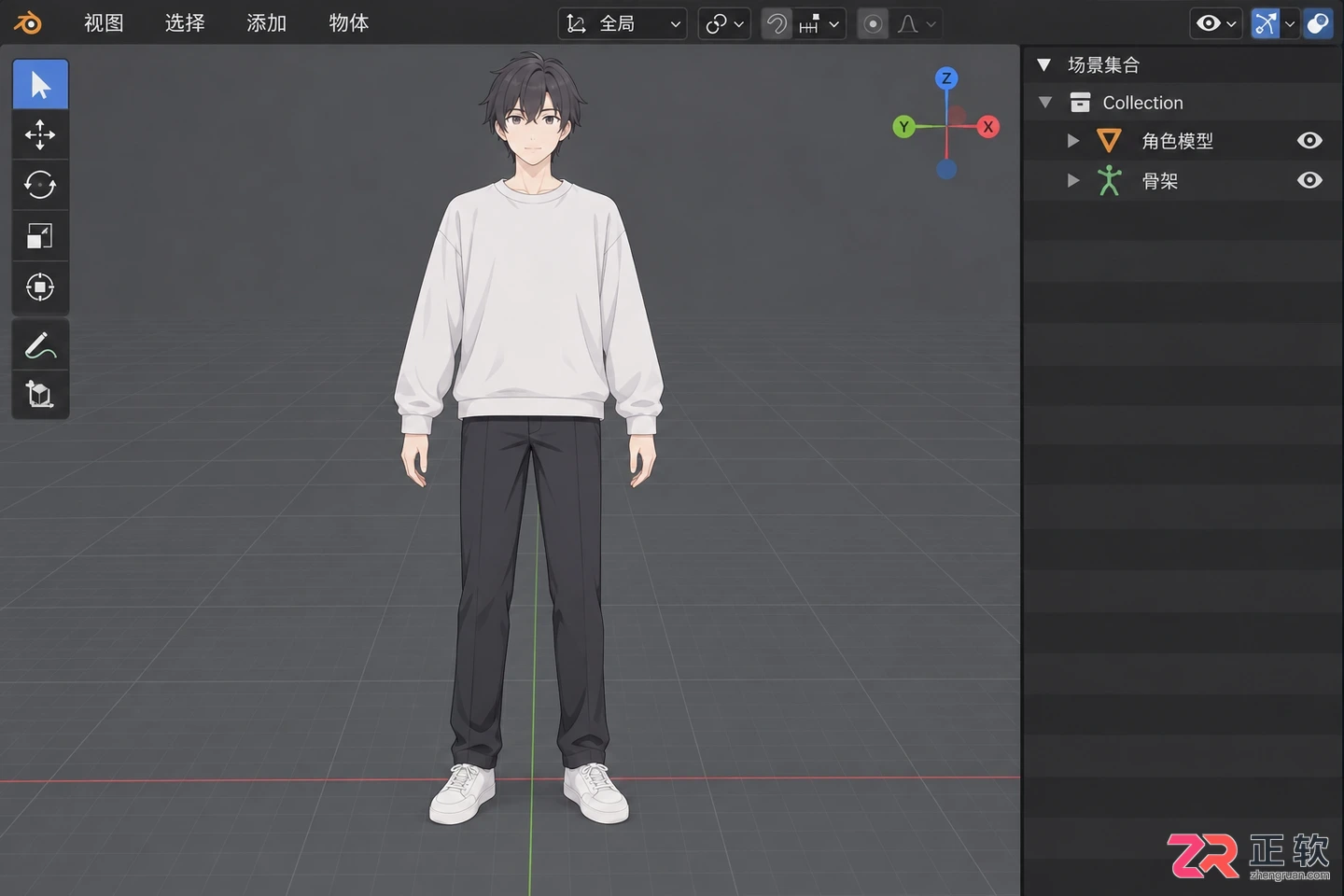Image resolution: width=1344 pixels, height=896 pixels.
Task: Select the Scale tool
Action: tap(40, 235)
